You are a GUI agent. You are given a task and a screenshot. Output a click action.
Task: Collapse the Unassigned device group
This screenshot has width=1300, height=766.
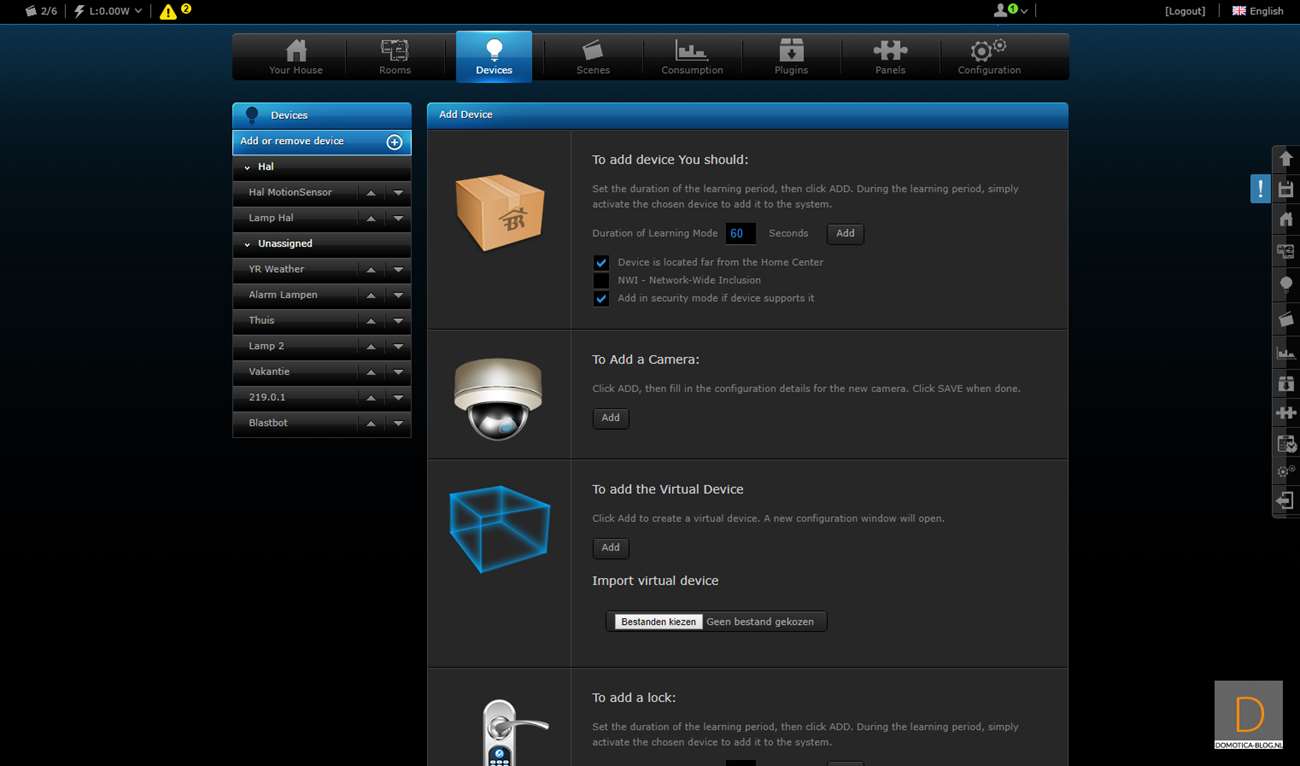tap(247, 244)
